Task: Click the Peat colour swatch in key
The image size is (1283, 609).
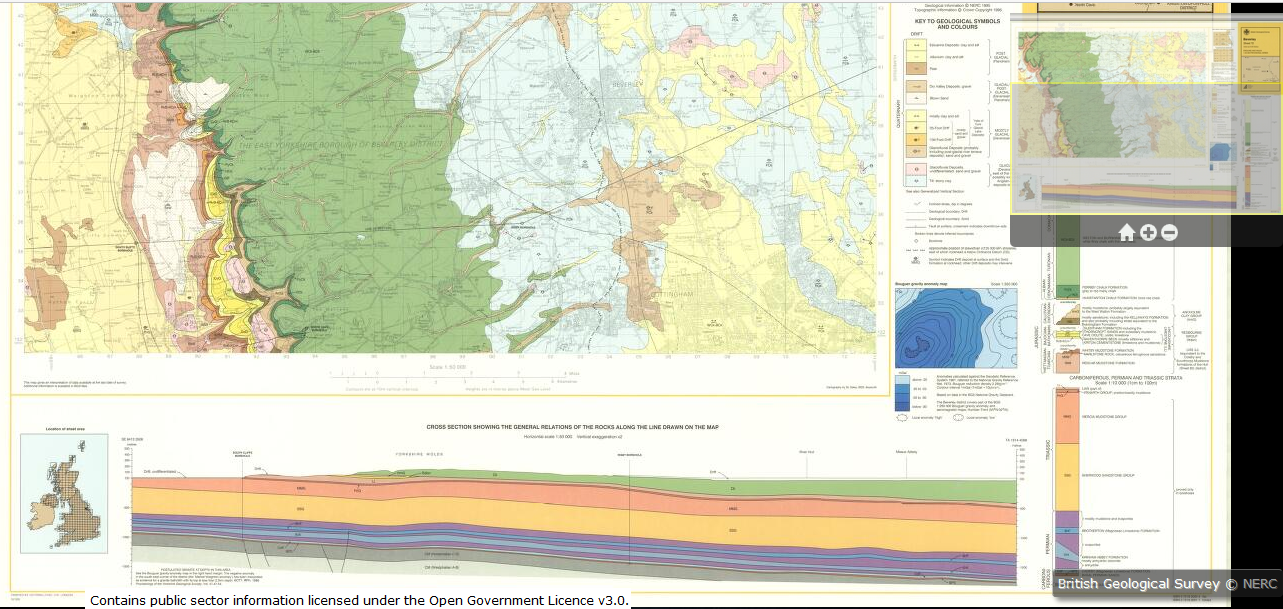Action: pos(915,69)
